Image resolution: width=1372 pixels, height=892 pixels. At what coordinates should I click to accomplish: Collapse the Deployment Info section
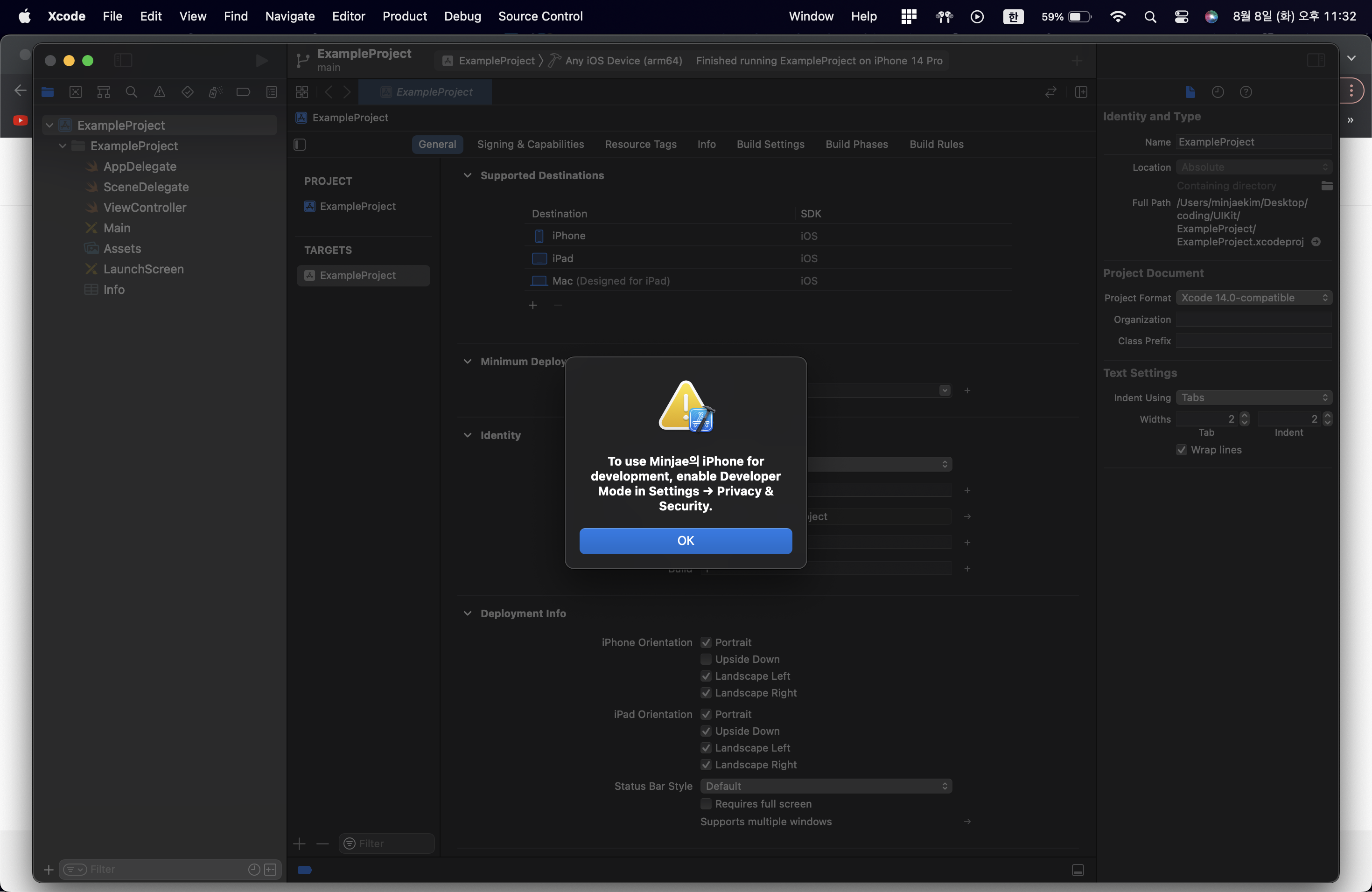pyautogui.click(x=468, y=613)
